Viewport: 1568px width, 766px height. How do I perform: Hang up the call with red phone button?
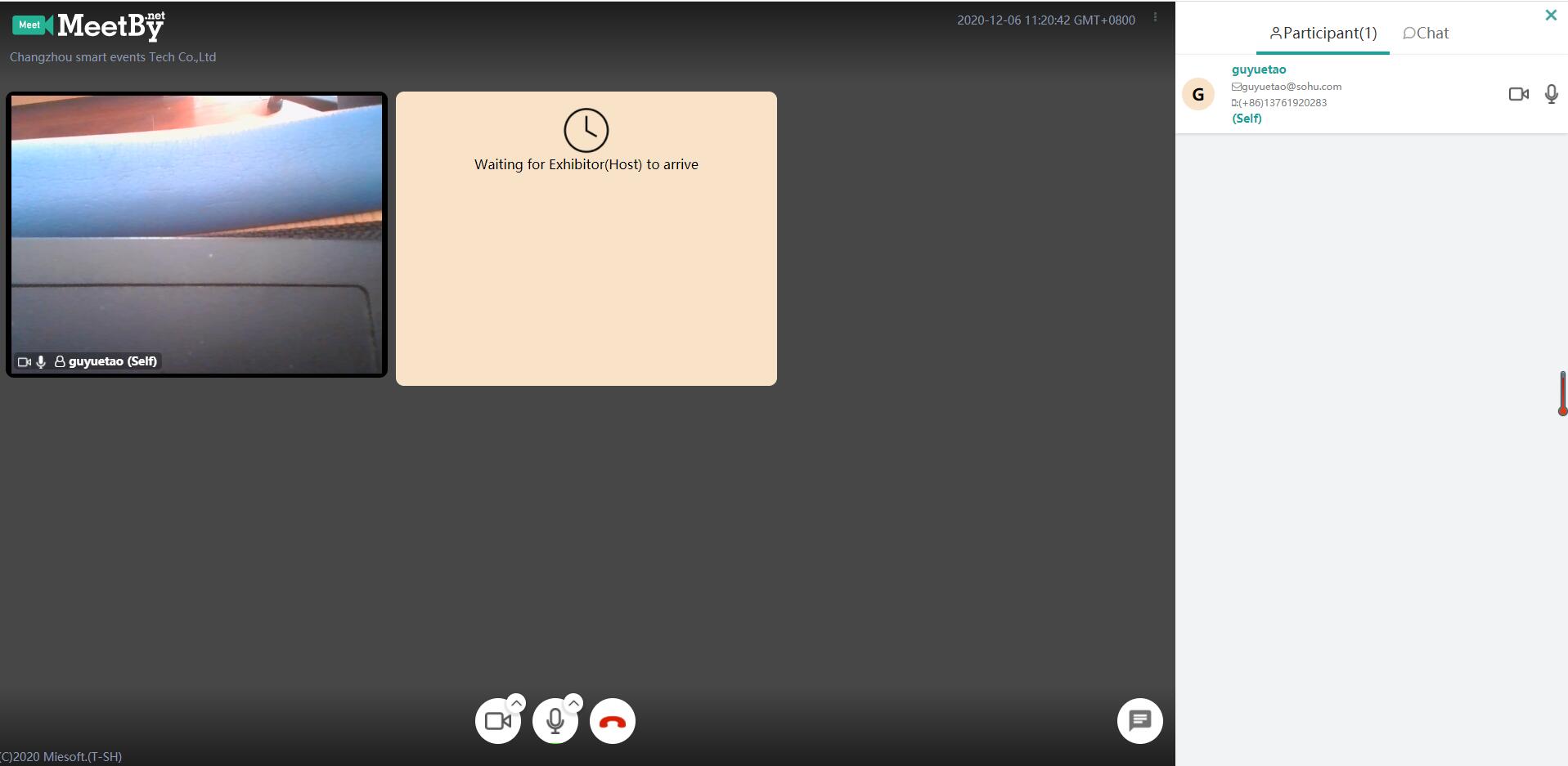[x=612, y=721]
